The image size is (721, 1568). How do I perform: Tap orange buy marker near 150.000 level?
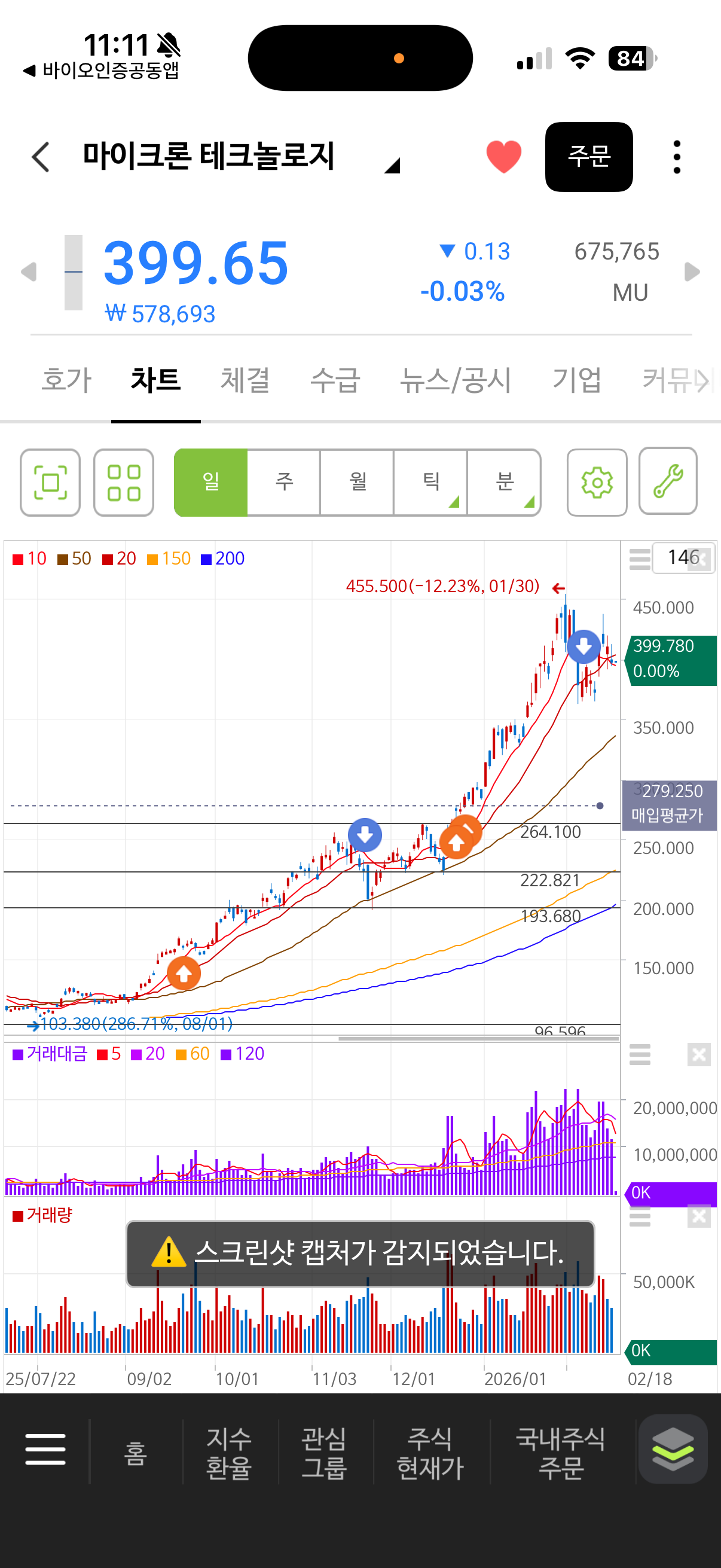(x=184, y=974)
